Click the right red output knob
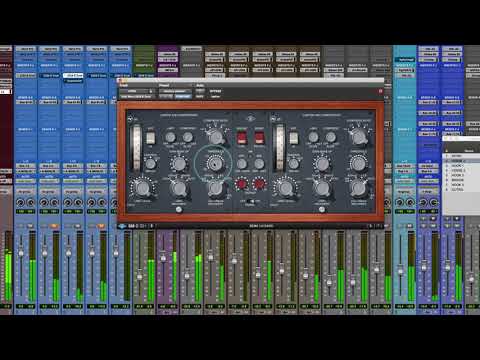This screenshot has width=480, height=360. point(259,184)
